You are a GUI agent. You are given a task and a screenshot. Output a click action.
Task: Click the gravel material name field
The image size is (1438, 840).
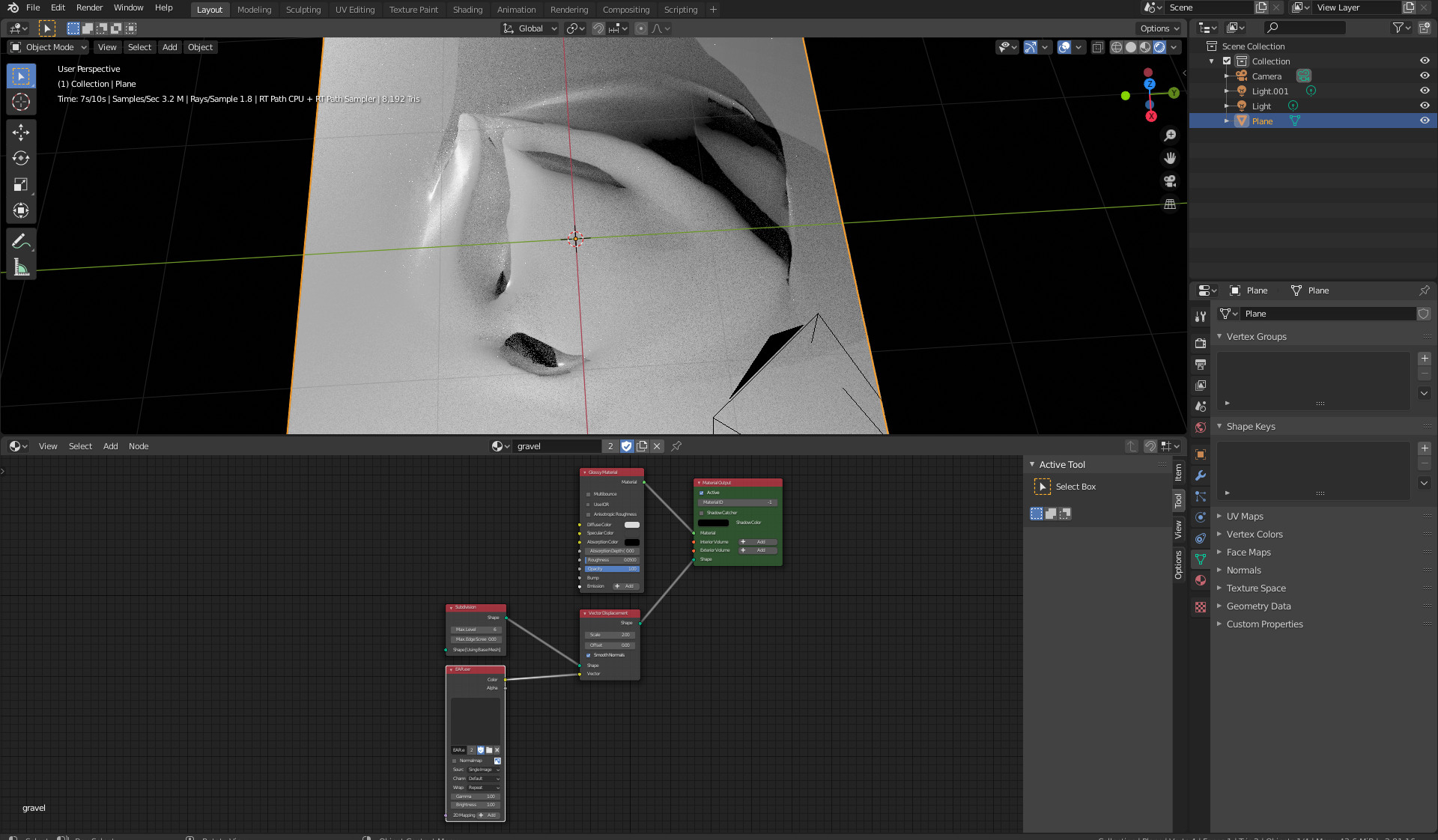coord(556,446)
